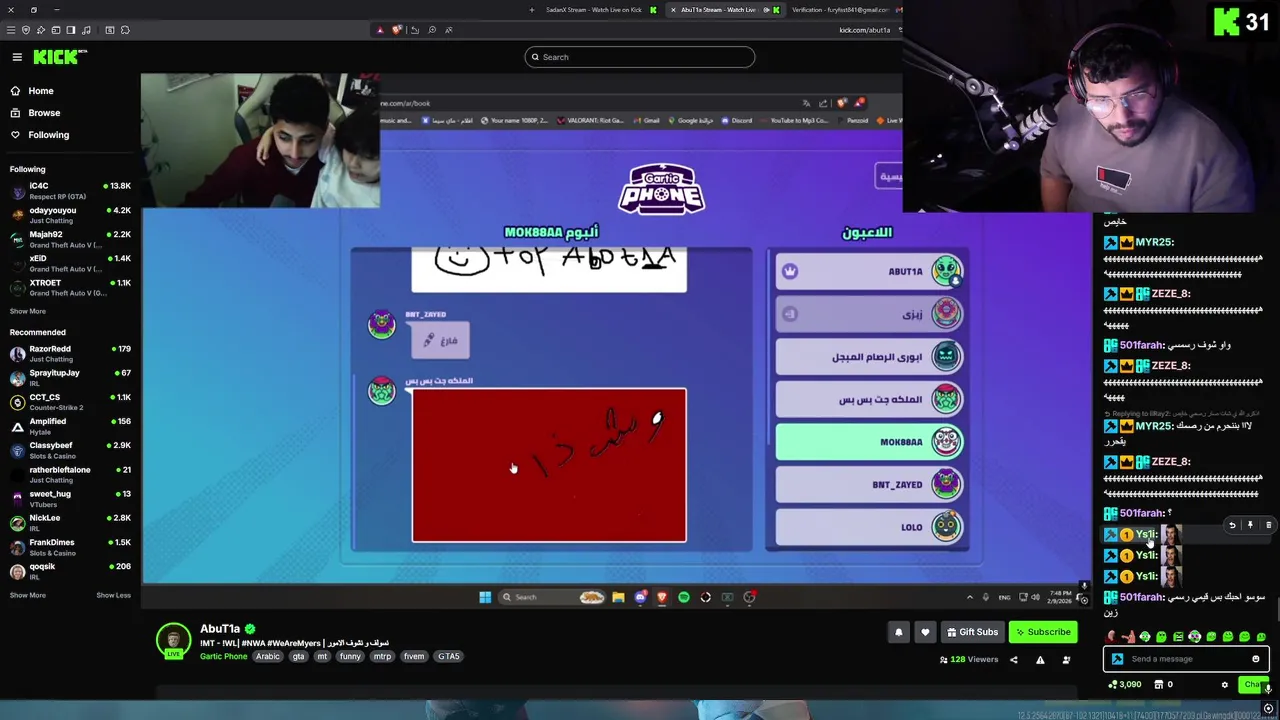Open chat settings gear icon

[1224, 685]
